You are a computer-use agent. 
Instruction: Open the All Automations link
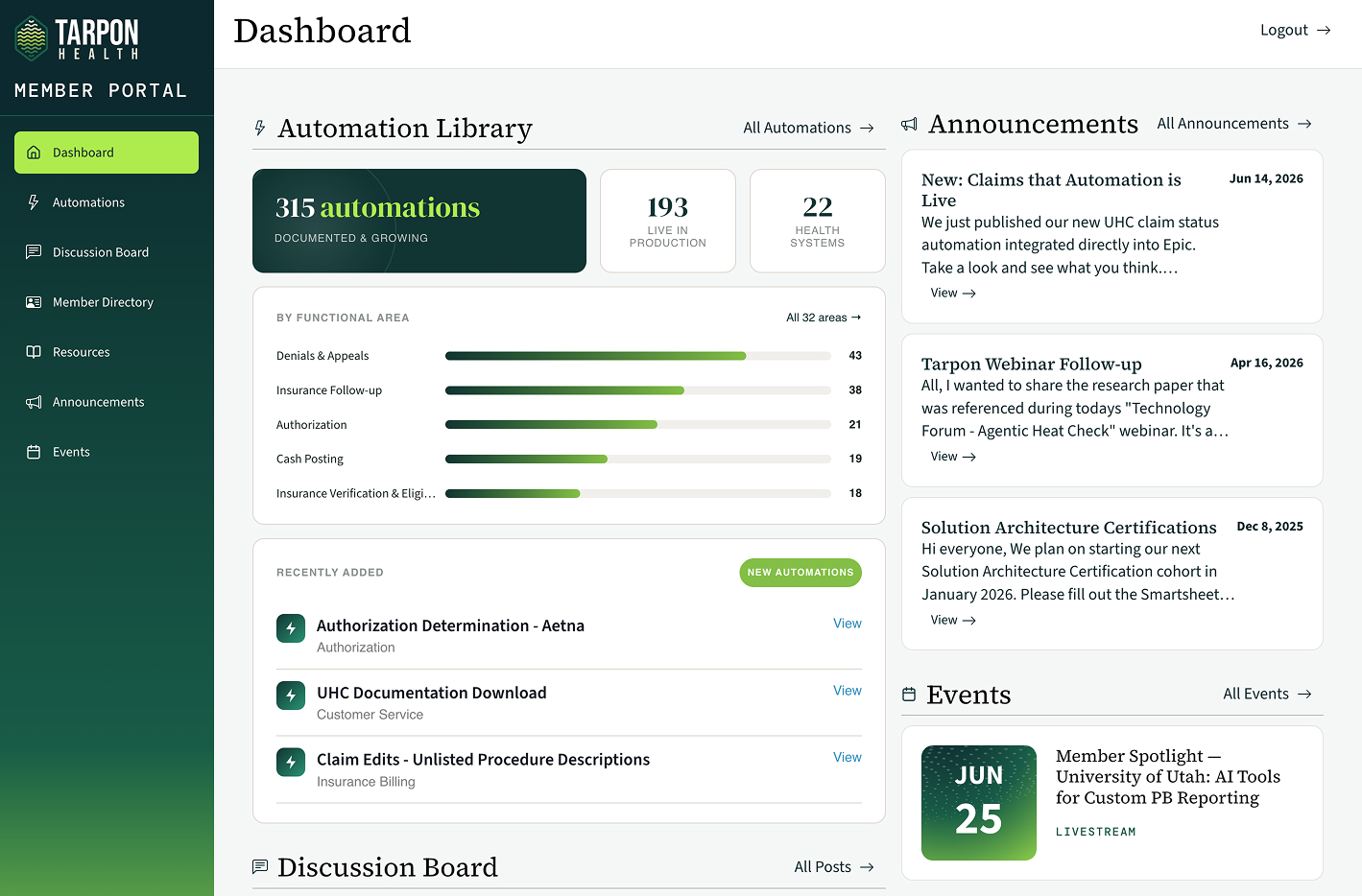tap(808, 128)
